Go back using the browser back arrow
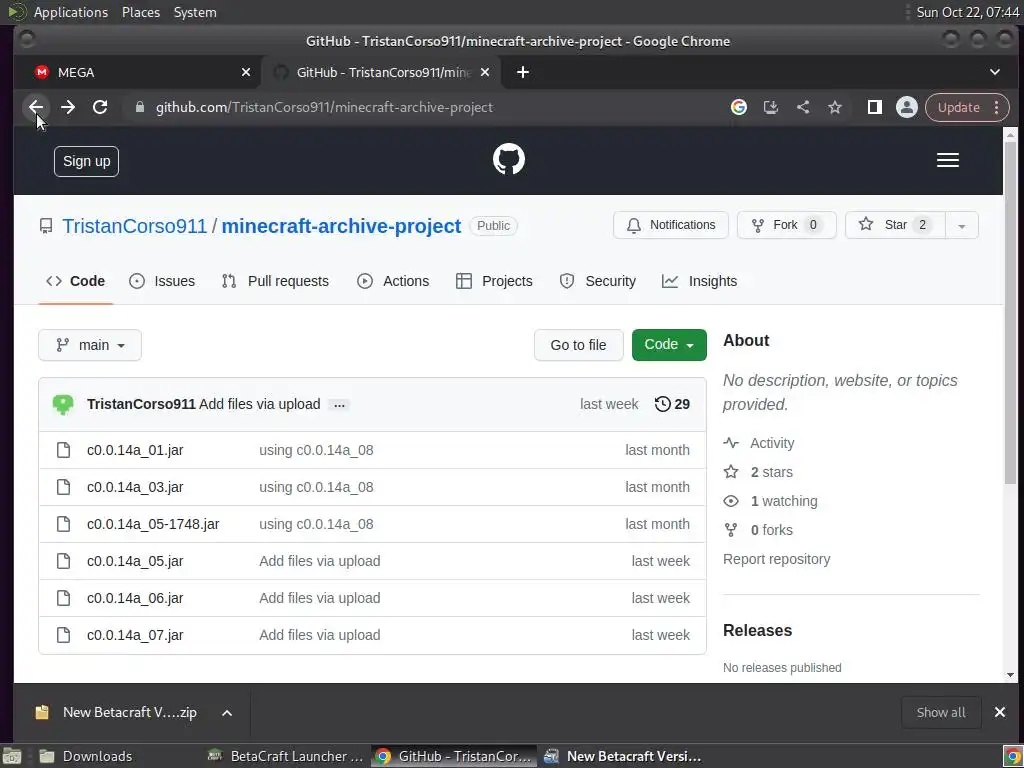The height and width of the screenshot is (768, 1024). coord(36,107)
